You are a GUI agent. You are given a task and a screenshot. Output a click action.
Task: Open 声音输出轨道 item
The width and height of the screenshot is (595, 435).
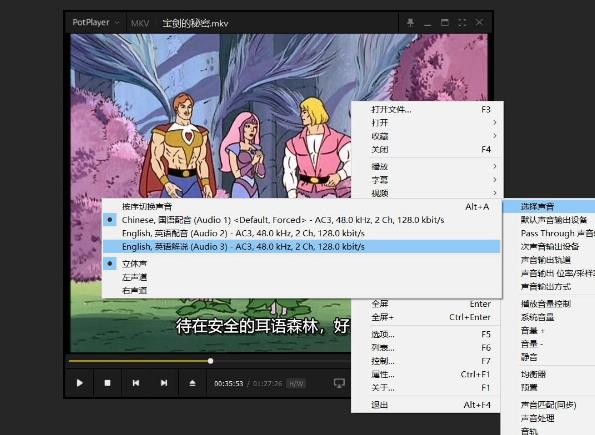coord(549,260)
